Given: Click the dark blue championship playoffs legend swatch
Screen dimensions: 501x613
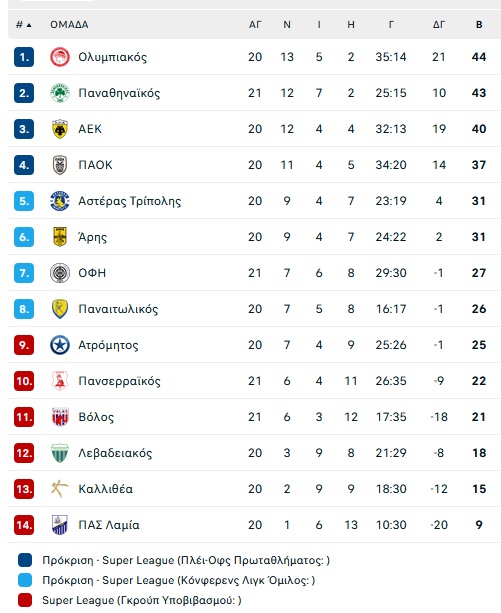Looking at the screenshot, I should click(25, 560).
